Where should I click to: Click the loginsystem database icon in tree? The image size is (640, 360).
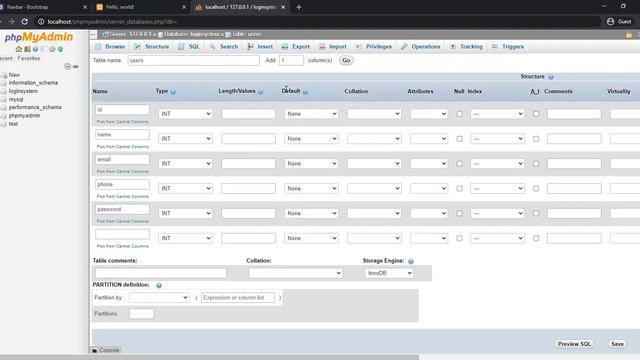(4, 91)
